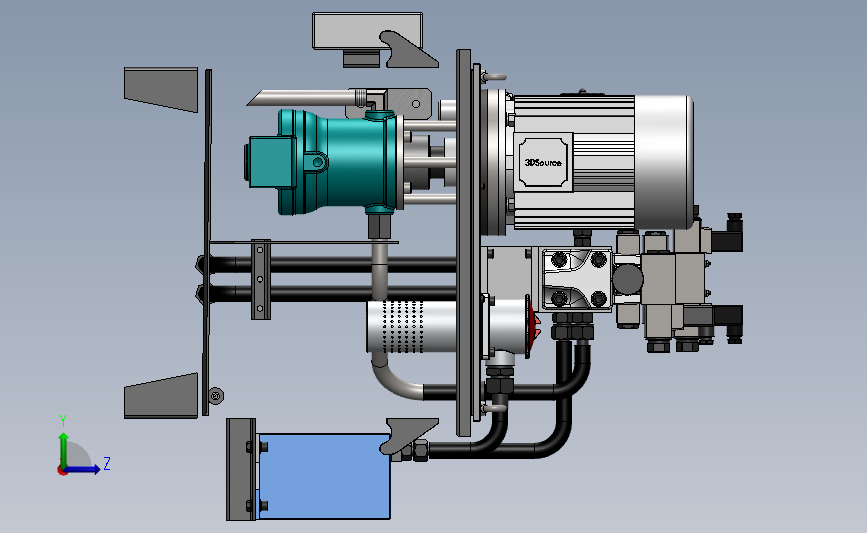Viewport: 867px width, 533px height.
Task: Select the blue rectangular cooler block
Action: (x=325, y=476)
